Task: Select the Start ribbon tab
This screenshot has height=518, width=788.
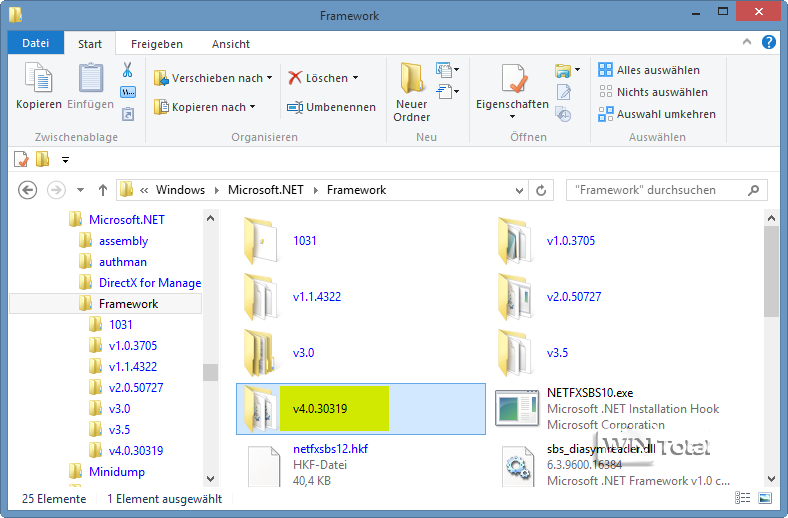Action: [90, 44]
